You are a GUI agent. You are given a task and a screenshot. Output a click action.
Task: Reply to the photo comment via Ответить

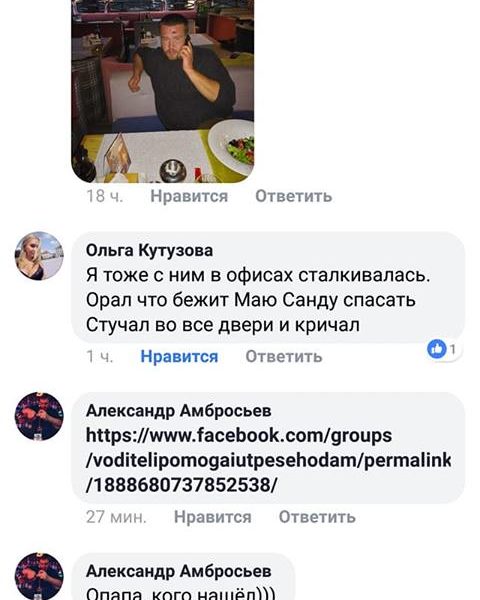(x=294, y=196)
